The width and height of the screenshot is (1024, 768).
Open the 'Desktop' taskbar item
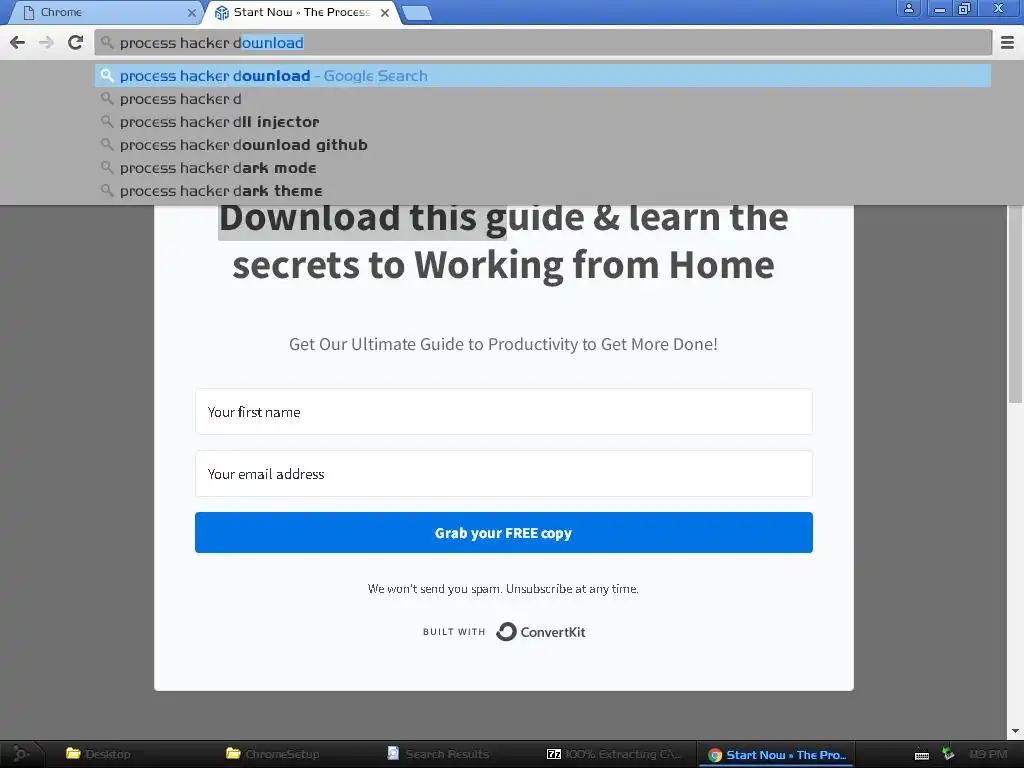[x=99, y=754]
